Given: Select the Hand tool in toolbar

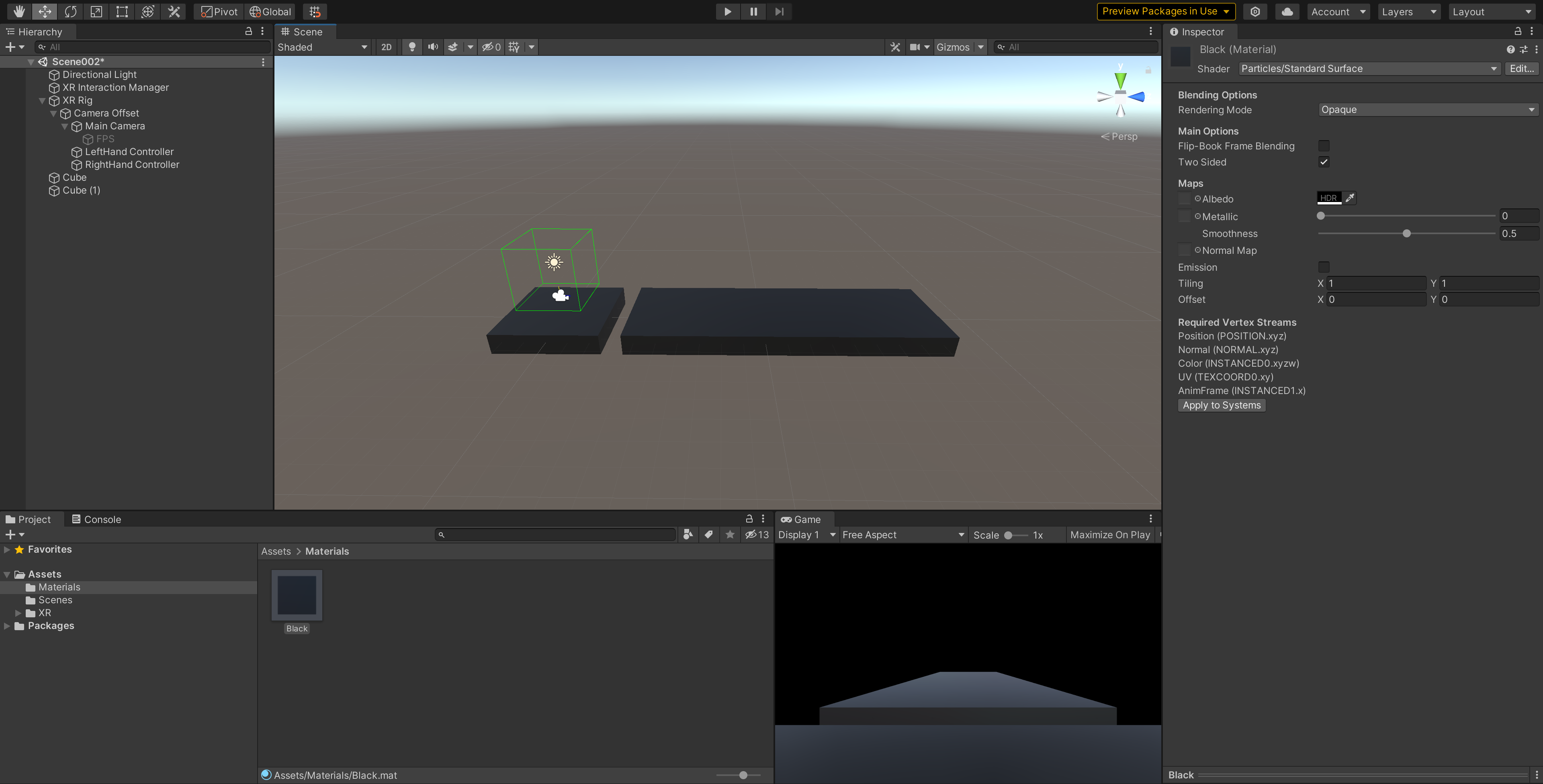Looking at the screenshot, I should (x=19, y=11).
